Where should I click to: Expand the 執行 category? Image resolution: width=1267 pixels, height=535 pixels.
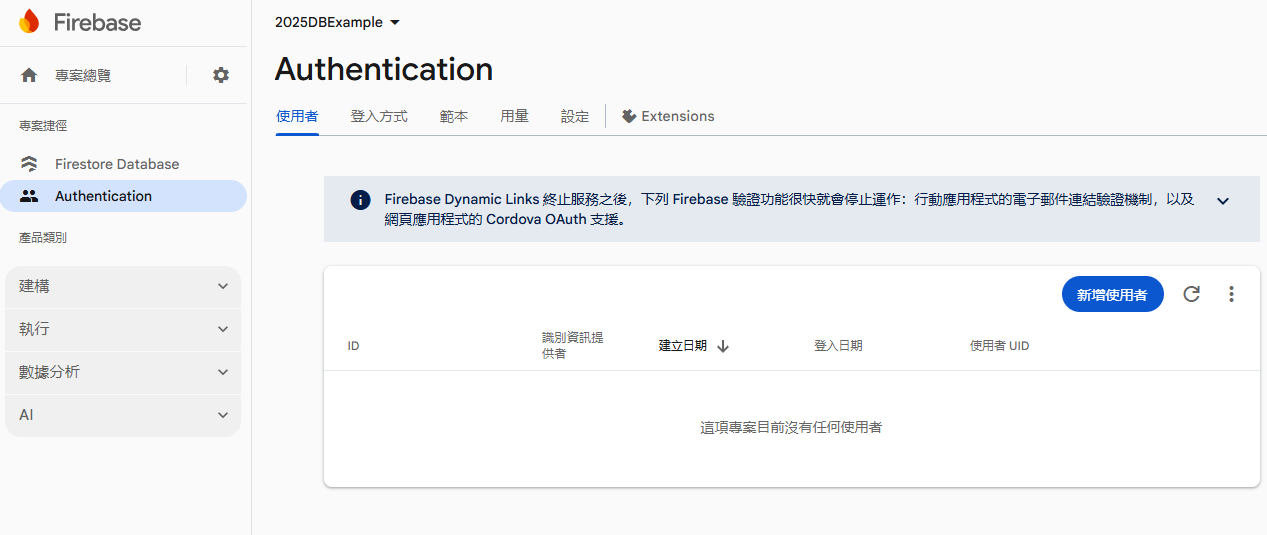pyautogui.click(x=123, y=329)
